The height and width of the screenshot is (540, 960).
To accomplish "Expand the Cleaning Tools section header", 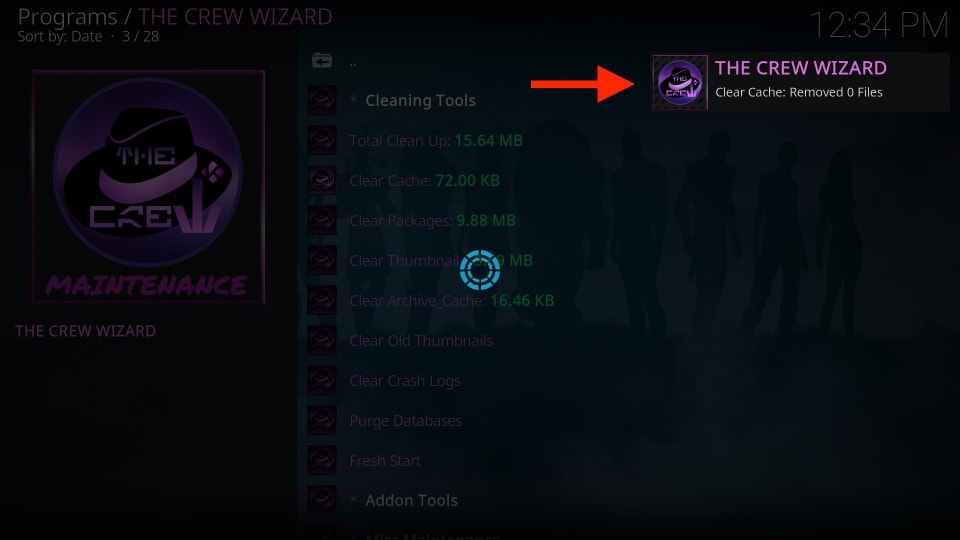I will coord(420,100).
